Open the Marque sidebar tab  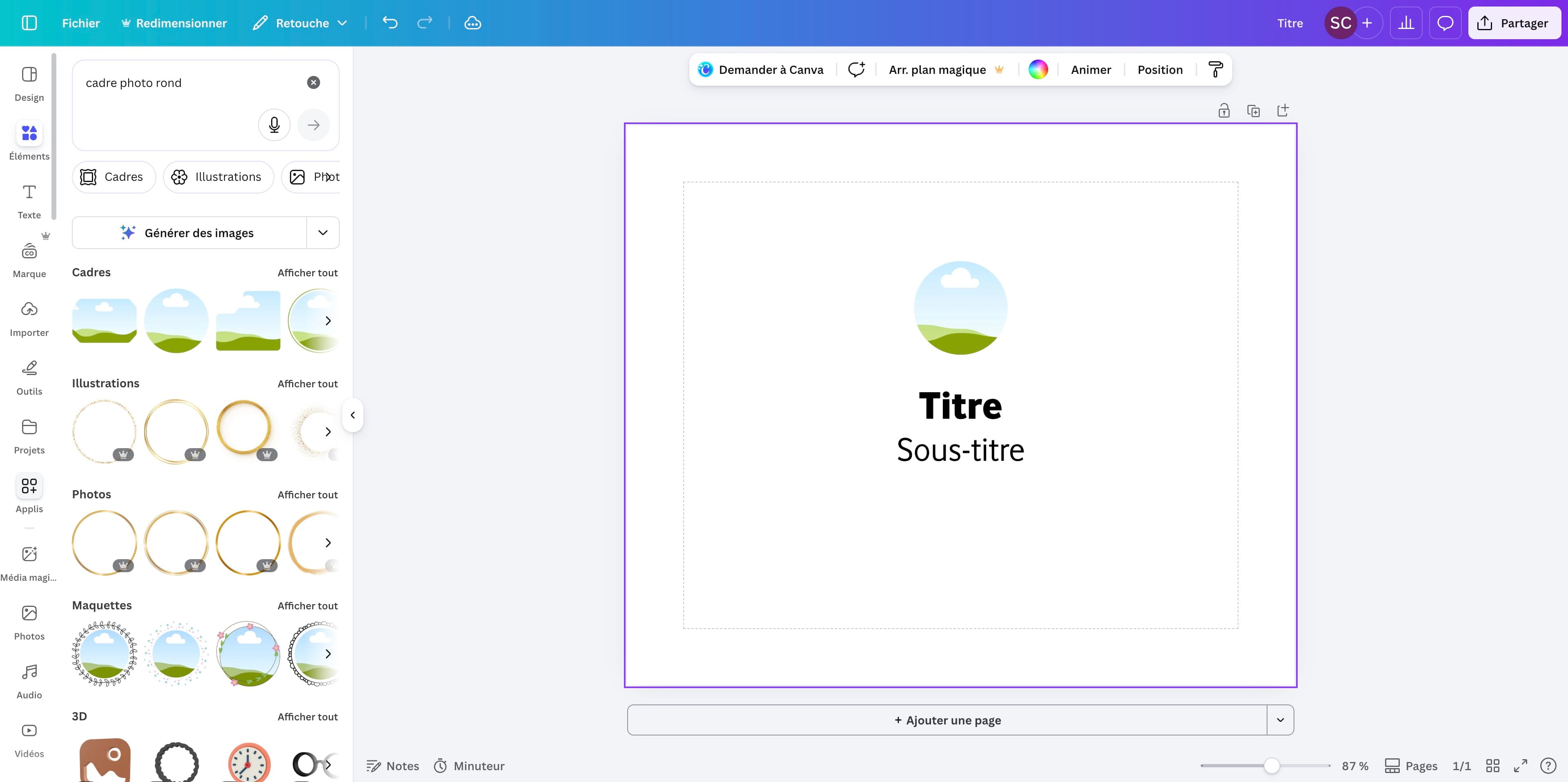pos(29,260)
